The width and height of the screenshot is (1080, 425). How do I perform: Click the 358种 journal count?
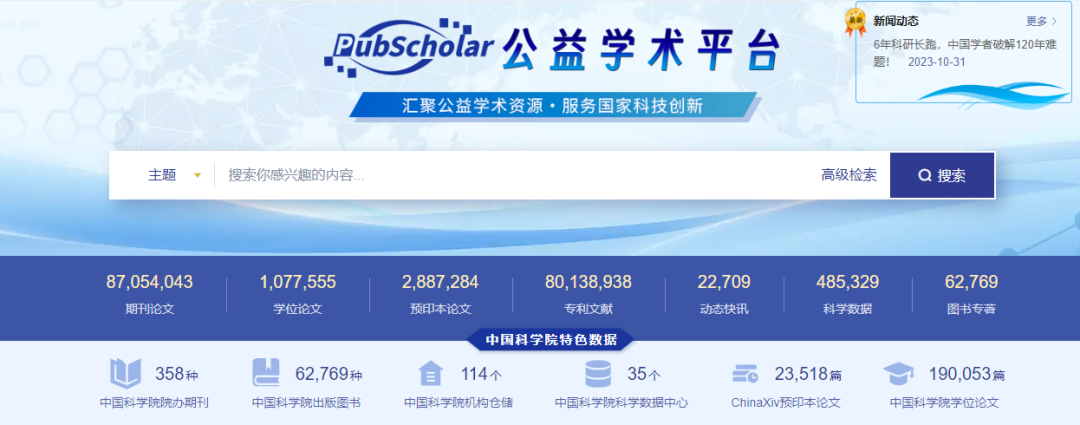click(x=177, y=374)
